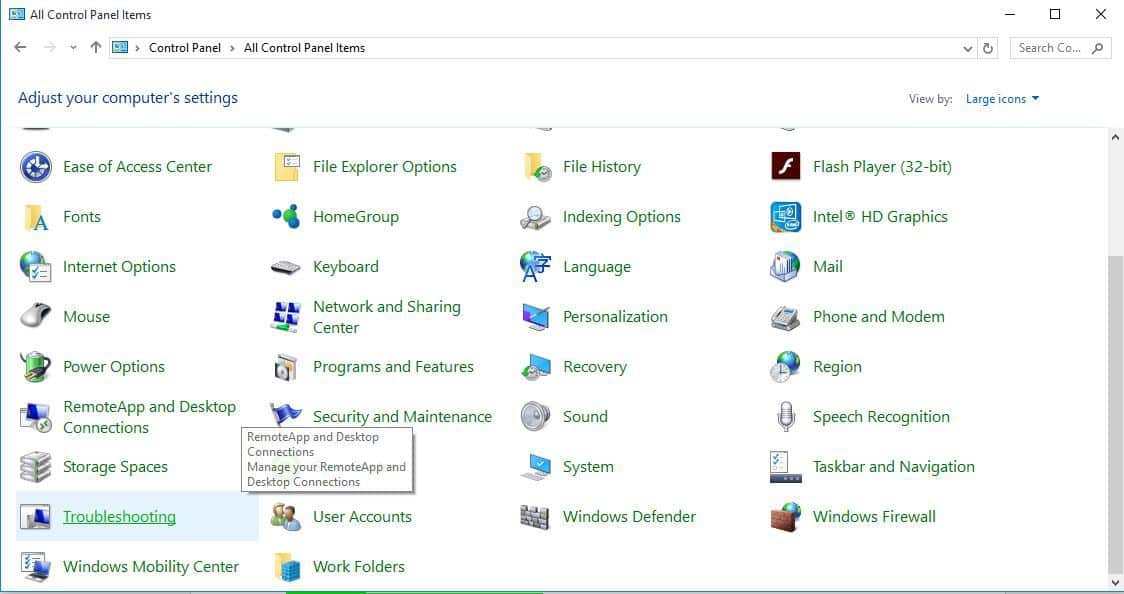1124x594 pixels.
Task: Expand recent locations next to the Back button
Action: (x=73, y=47)
